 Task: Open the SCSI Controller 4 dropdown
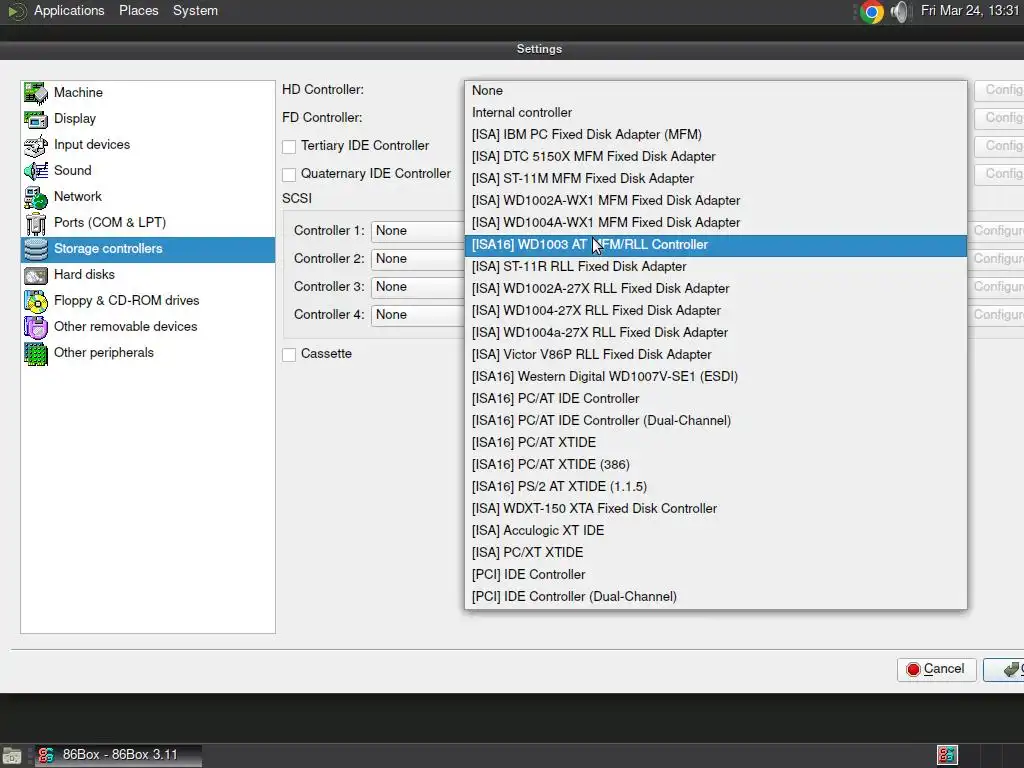[418, 315]
